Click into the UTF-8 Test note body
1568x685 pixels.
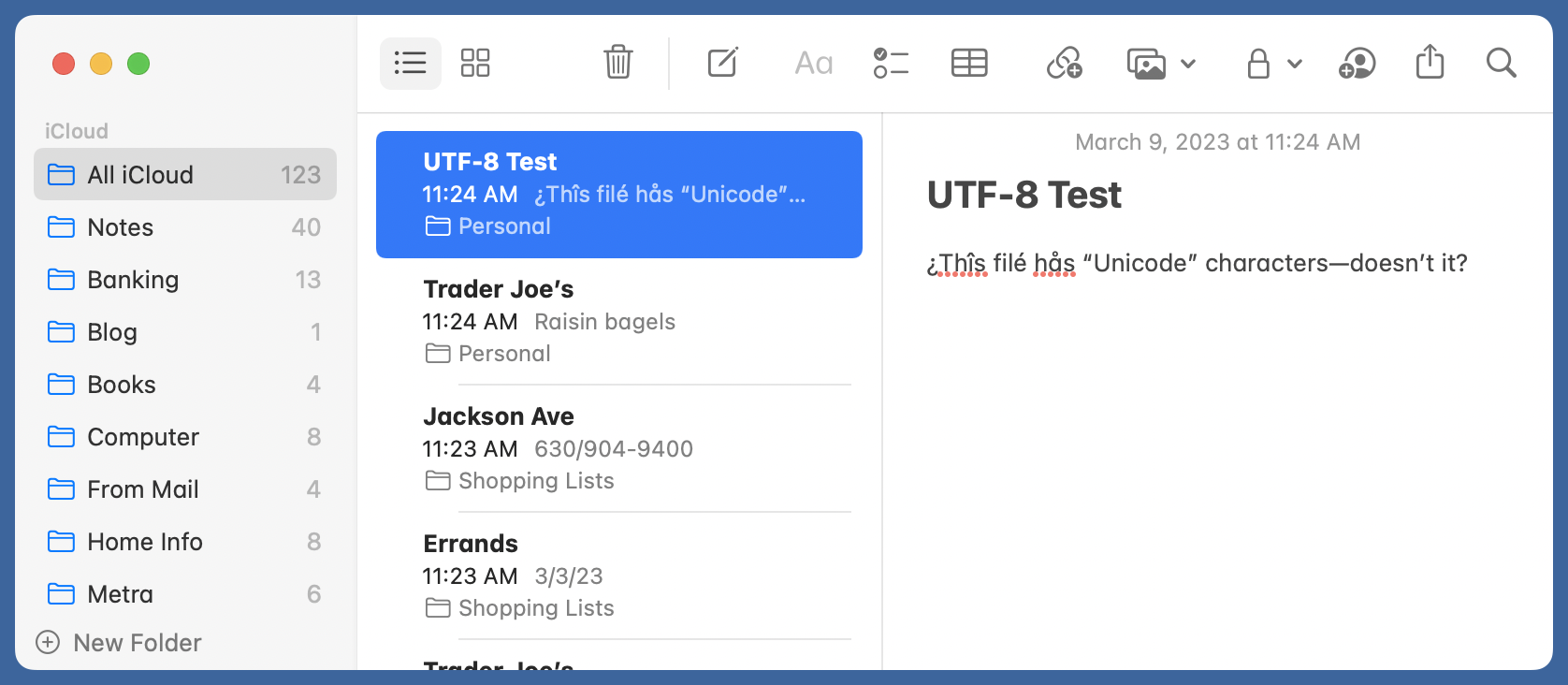tap(1197, 264)
